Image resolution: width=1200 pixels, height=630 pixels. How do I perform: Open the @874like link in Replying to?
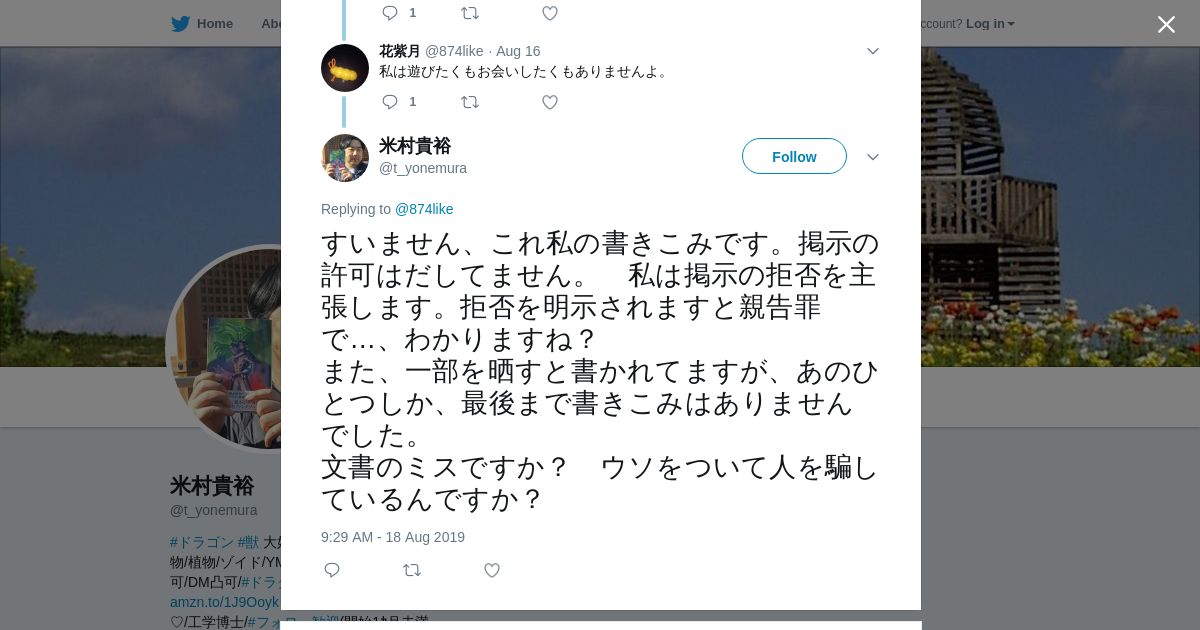(x=424, y=209)
